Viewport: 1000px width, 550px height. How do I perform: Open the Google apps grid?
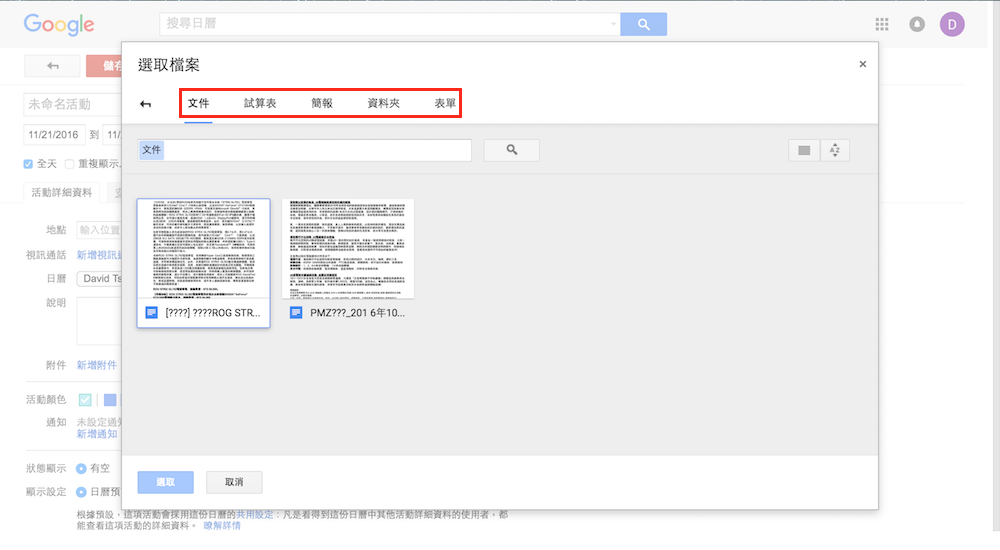click(x=882, y=24)
